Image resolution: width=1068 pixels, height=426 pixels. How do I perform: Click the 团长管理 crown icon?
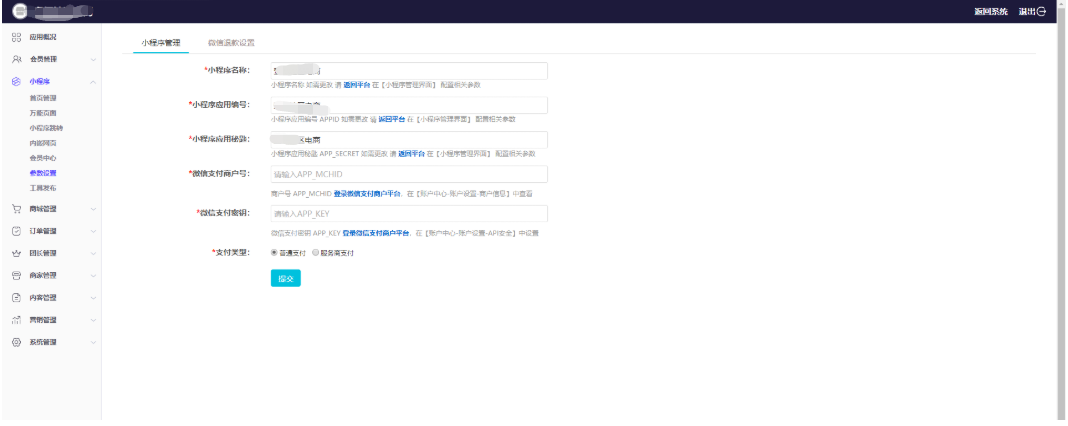[17, 253]
